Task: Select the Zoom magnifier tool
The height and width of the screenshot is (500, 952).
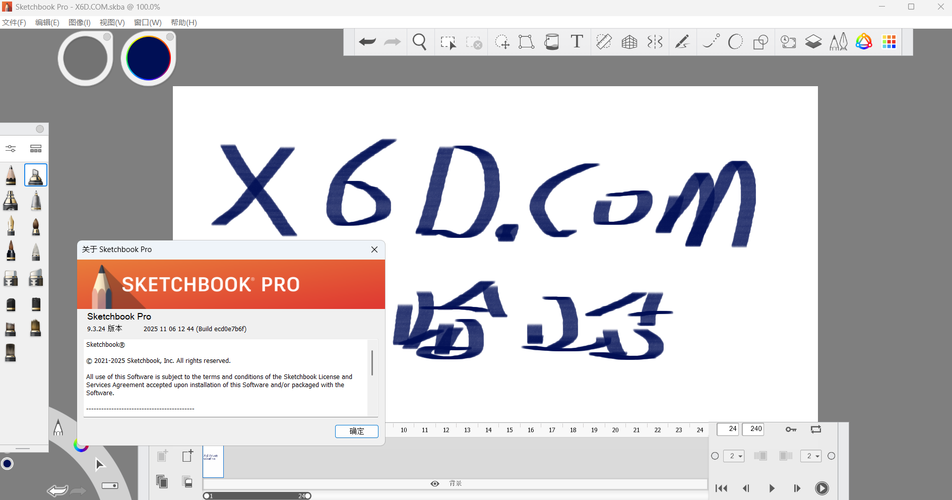Action: click(420, 42)
